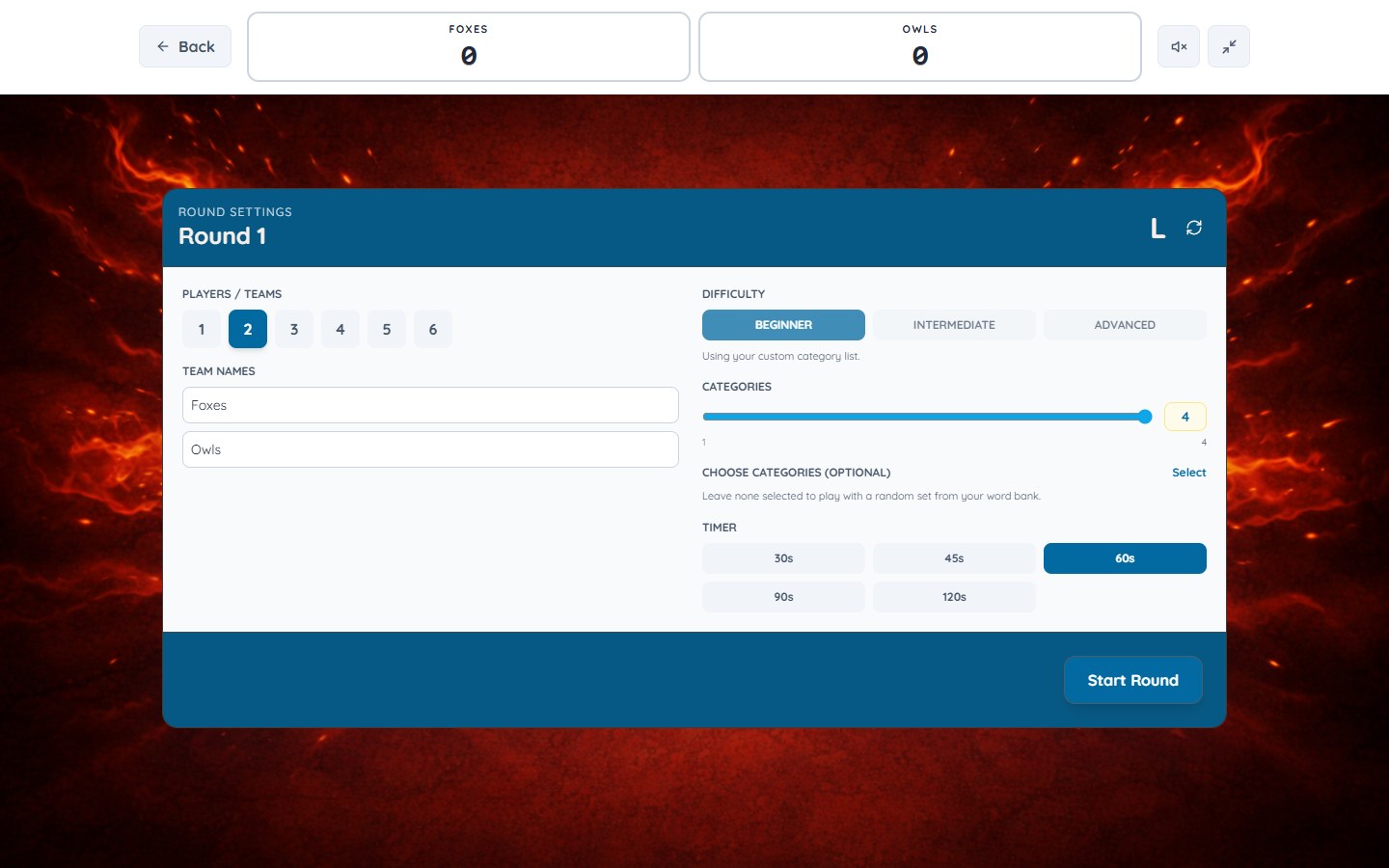Choose 3 teams
The height and width of the screenshot is (868, 1389).
click(294, 329)
